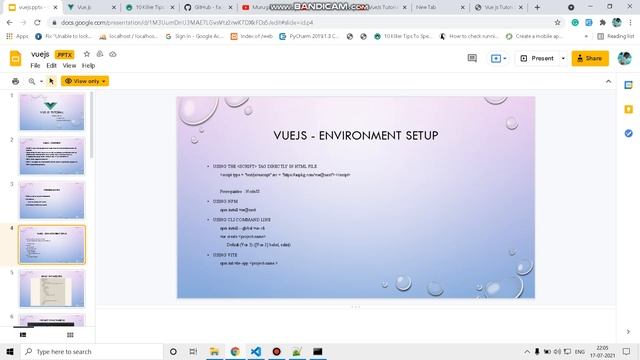Viewport: 640px width, 360px height.
Task: Open the View only mode dropdown
Action: coord(85,81)
